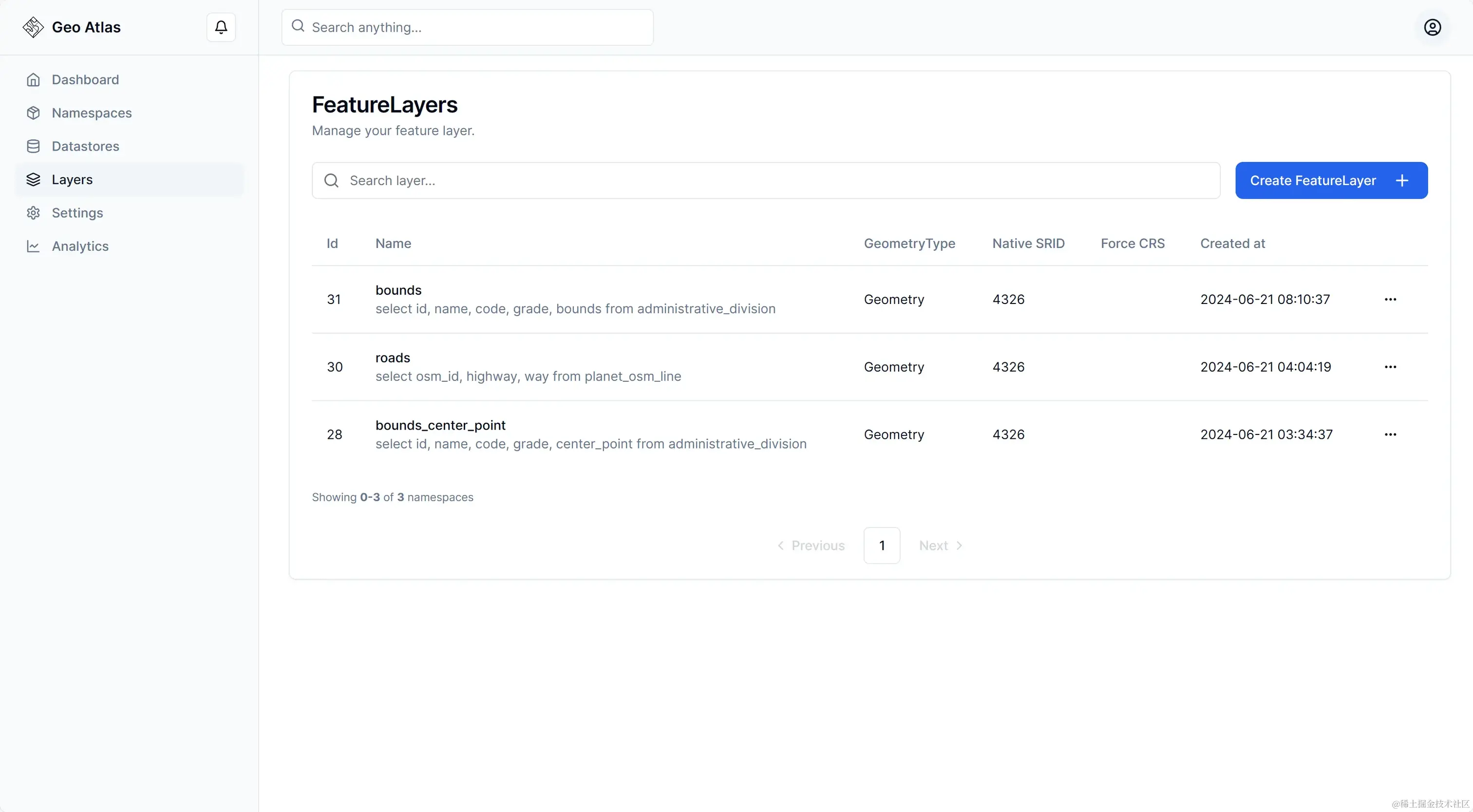
Task: Open the roads layer row
Action: pos(392,358)
